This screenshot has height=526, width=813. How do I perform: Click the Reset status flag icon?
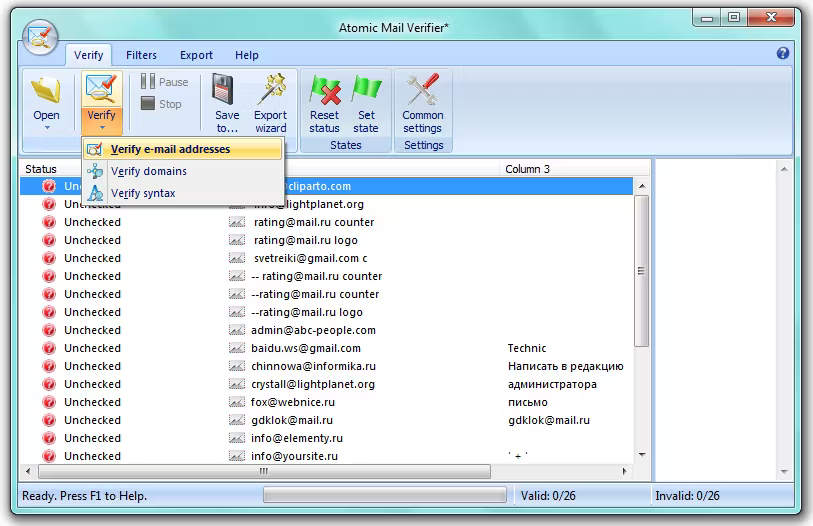pos(324,91)
